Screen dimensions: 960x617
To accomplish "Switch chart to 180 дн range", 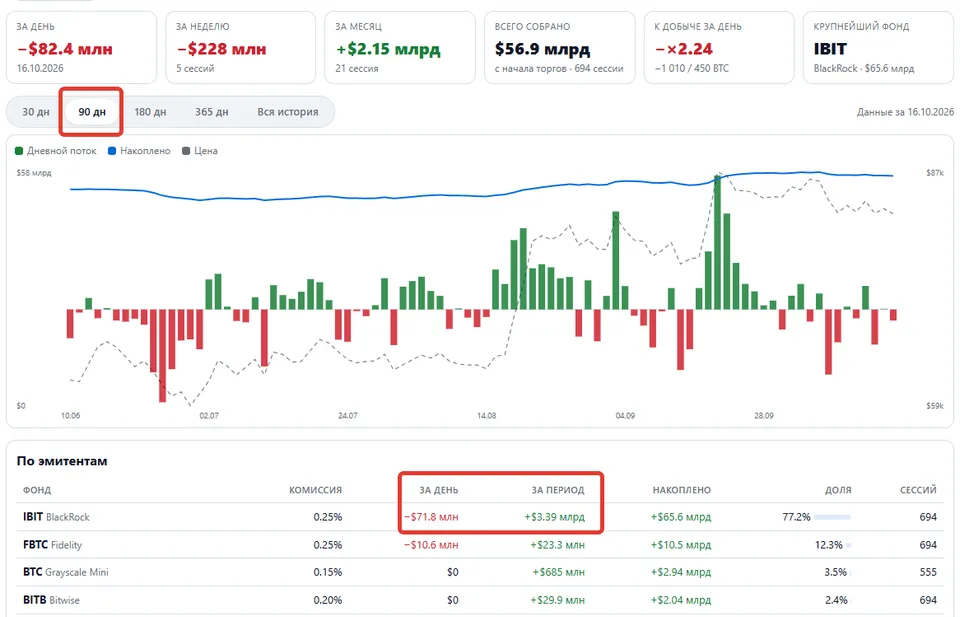I will tap(150, 112).
